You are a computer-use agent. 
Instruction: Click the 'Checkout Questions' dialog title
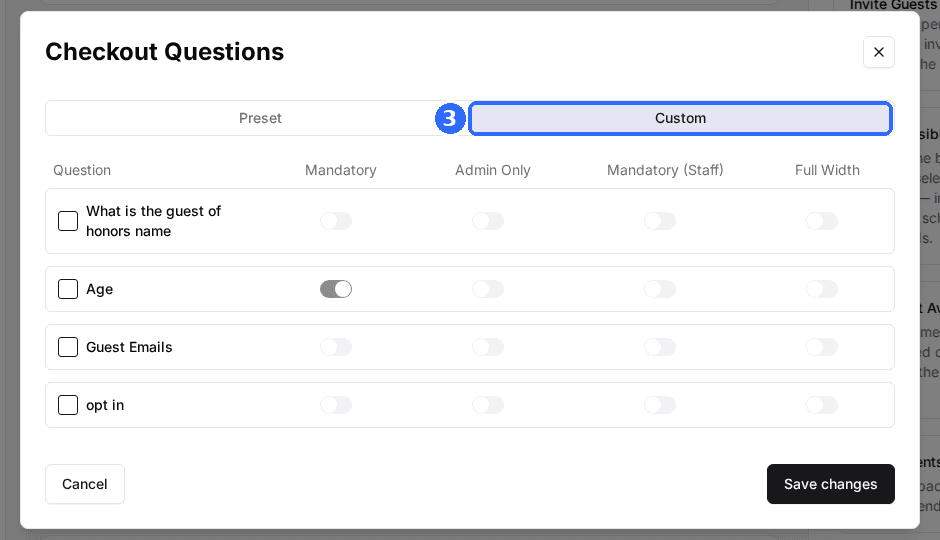[x=165, y=52]
